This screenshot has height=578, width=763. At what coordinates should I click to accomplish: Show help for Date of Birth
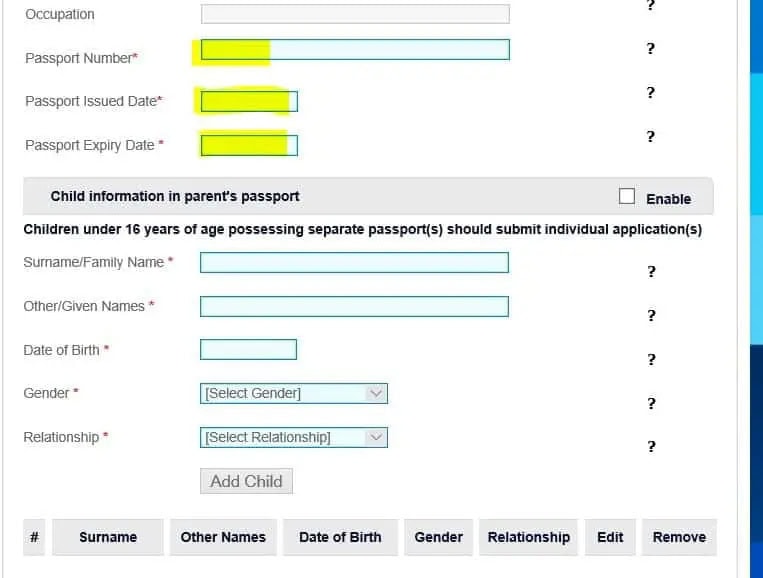point(651,360)
